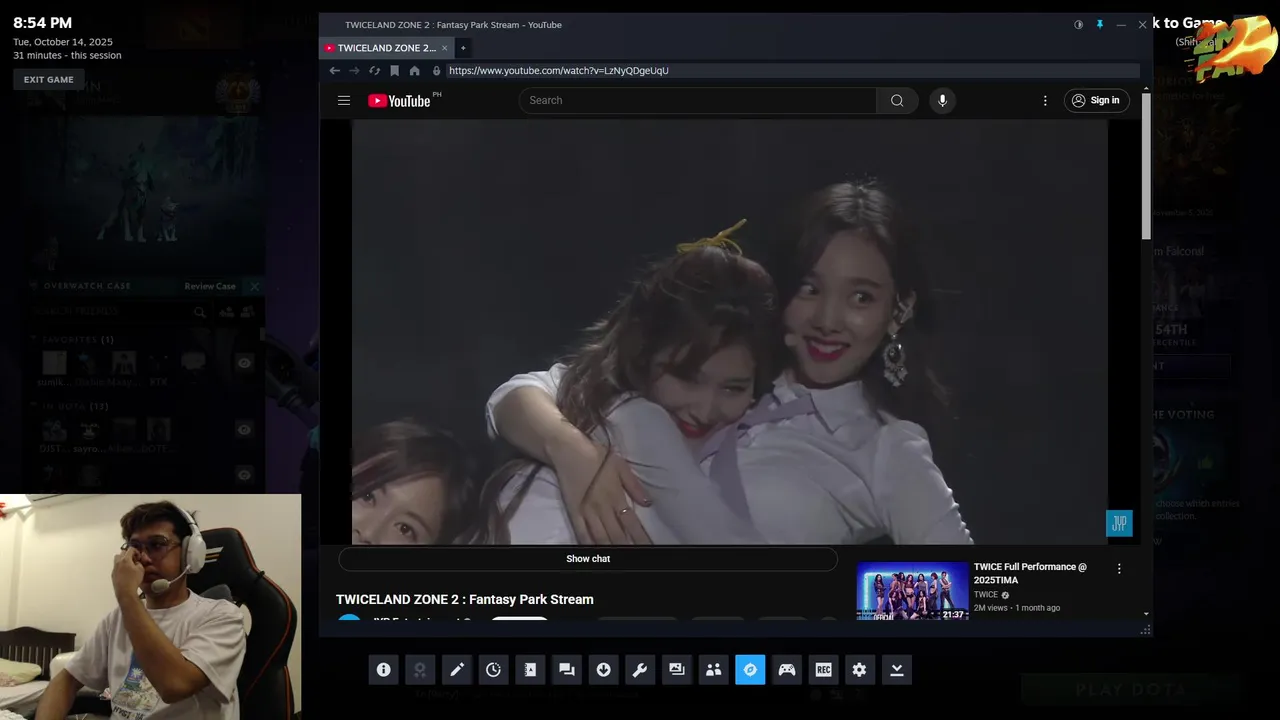Click the site security lock icon
The width and height of the screenshot is (1280, 720).
click(436, 71)
